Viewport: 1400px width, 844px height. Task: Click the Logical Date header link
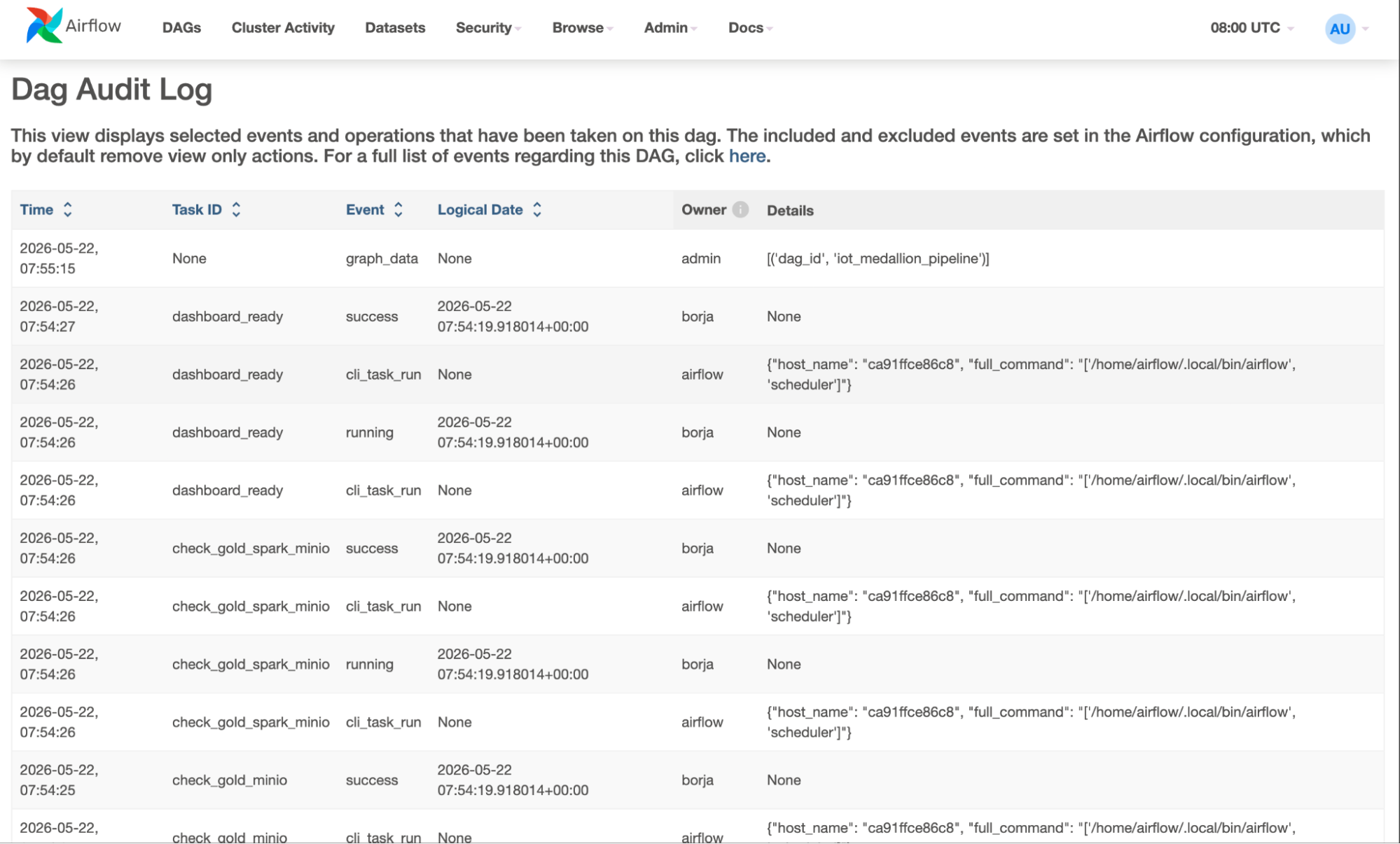[x=480, y=209]
